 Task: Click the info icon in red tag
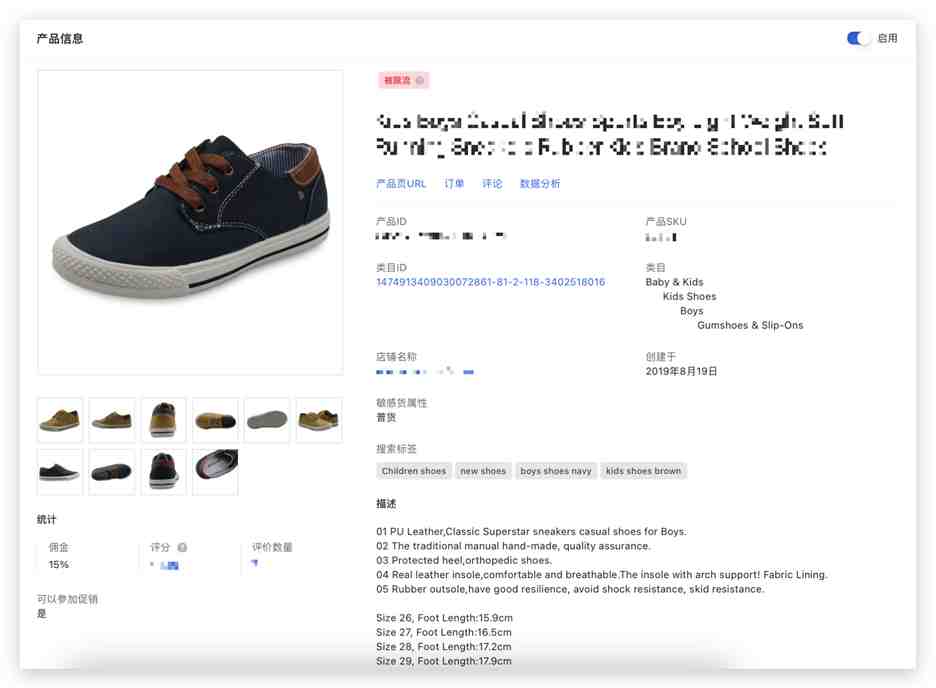420,81
